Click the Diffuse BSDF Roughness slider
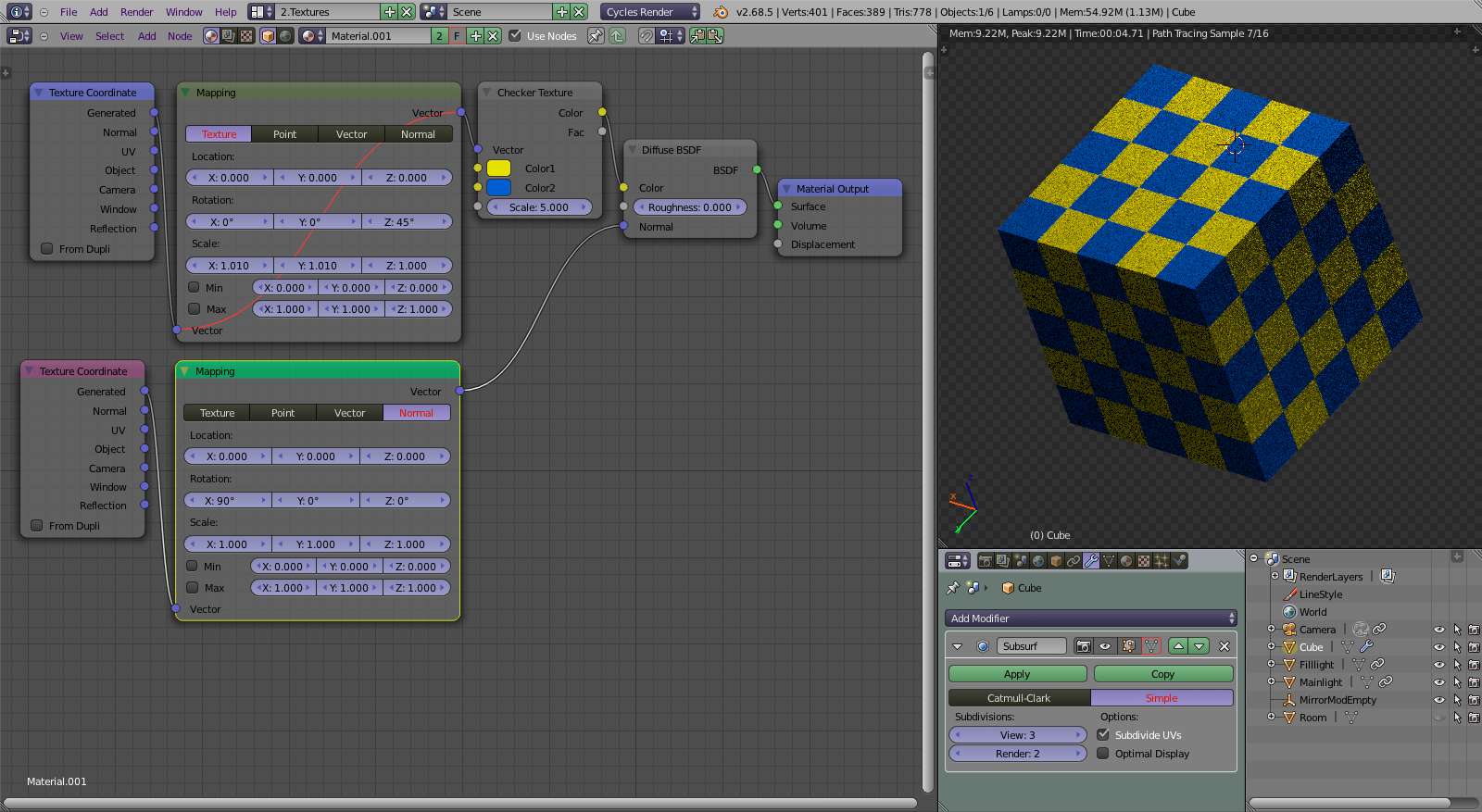This screenshot has width=1482, height=812. pos(690,207)
